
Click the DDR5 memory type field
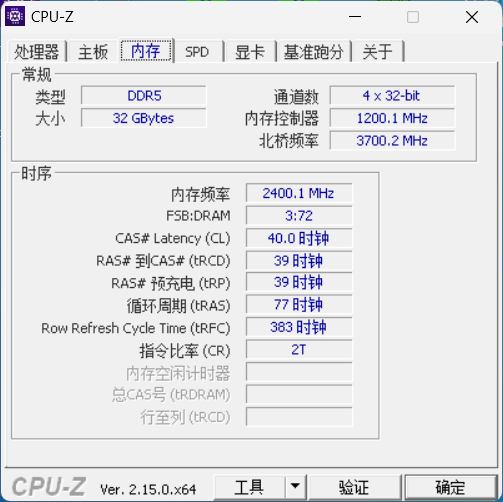tap(144, 96)
